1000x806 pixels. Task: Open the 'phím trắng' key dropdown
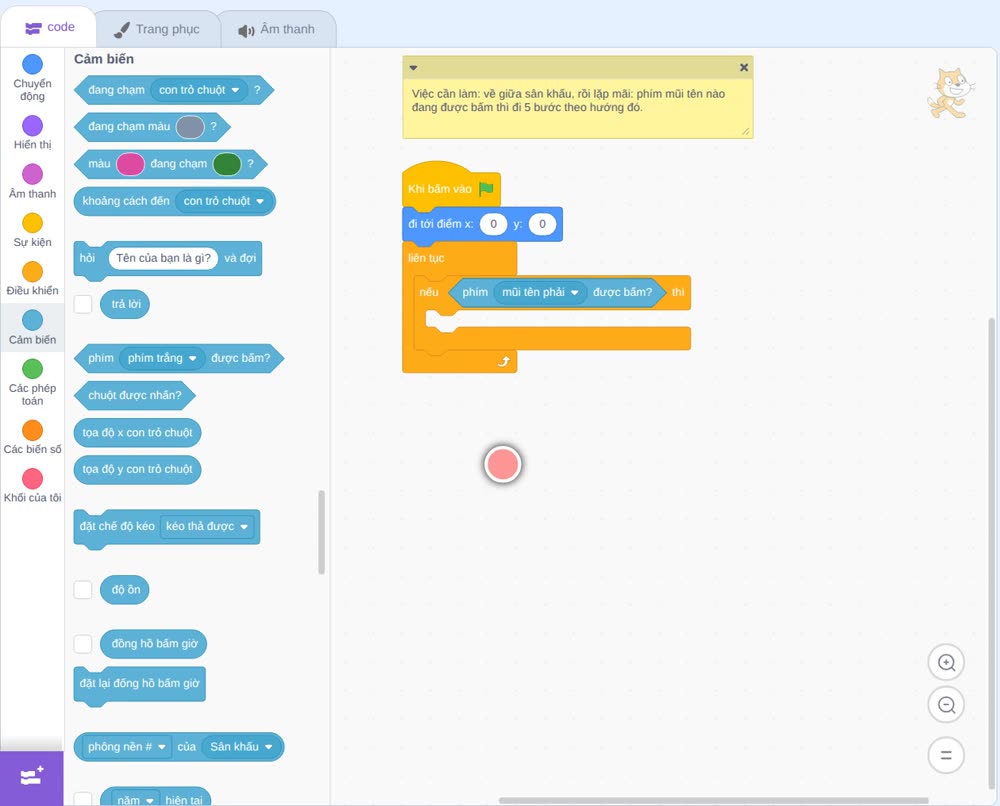pyautogui.click(x=162, y=358)
